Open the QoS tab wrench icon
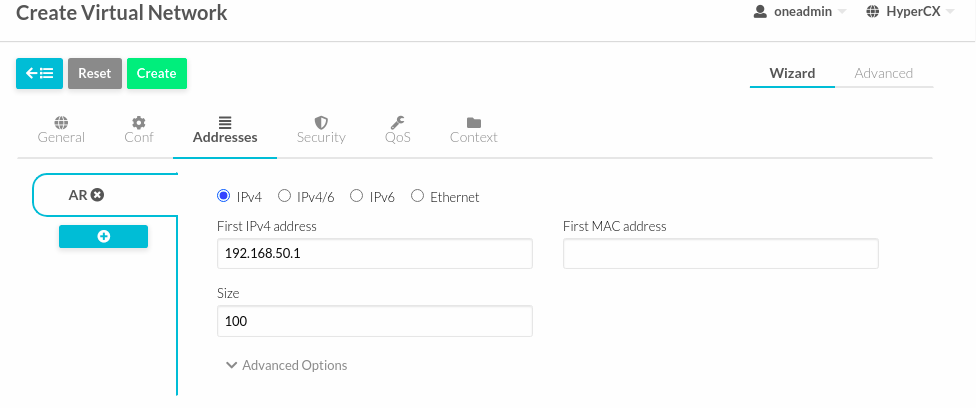Viewport: 976px width, 408px height. click(397, 123)
